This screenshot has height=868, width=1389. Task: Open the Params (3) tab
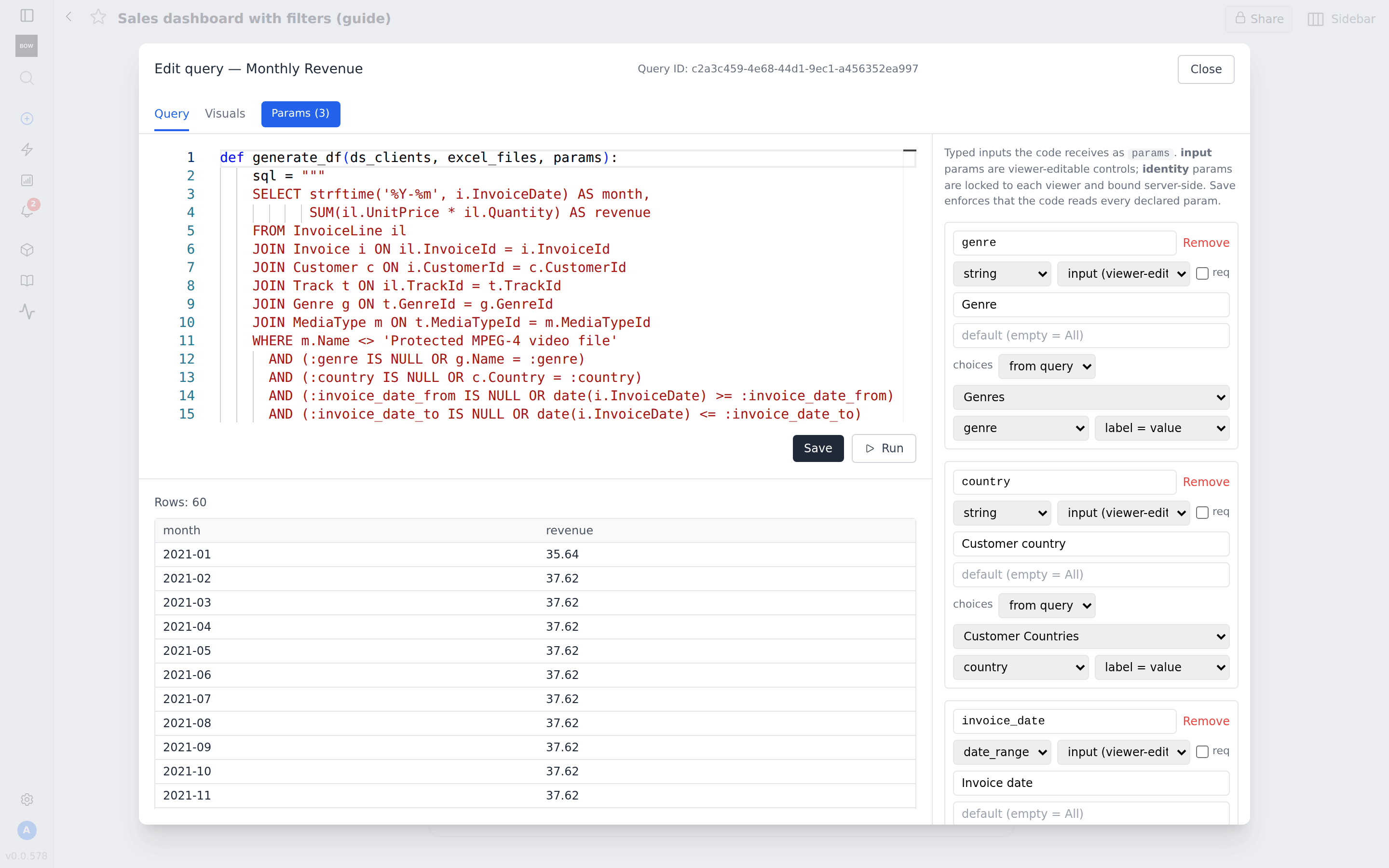(x=300, y=114)
